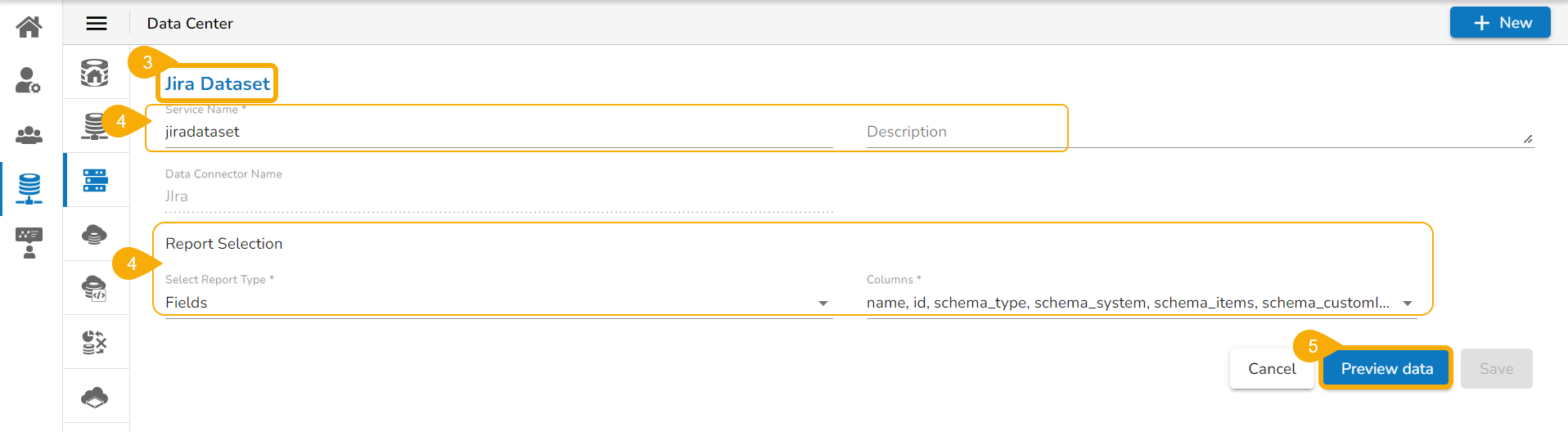Toggle the hamburger menu
This screenshot has width=1568, height=432.
(x=97, y=24)
